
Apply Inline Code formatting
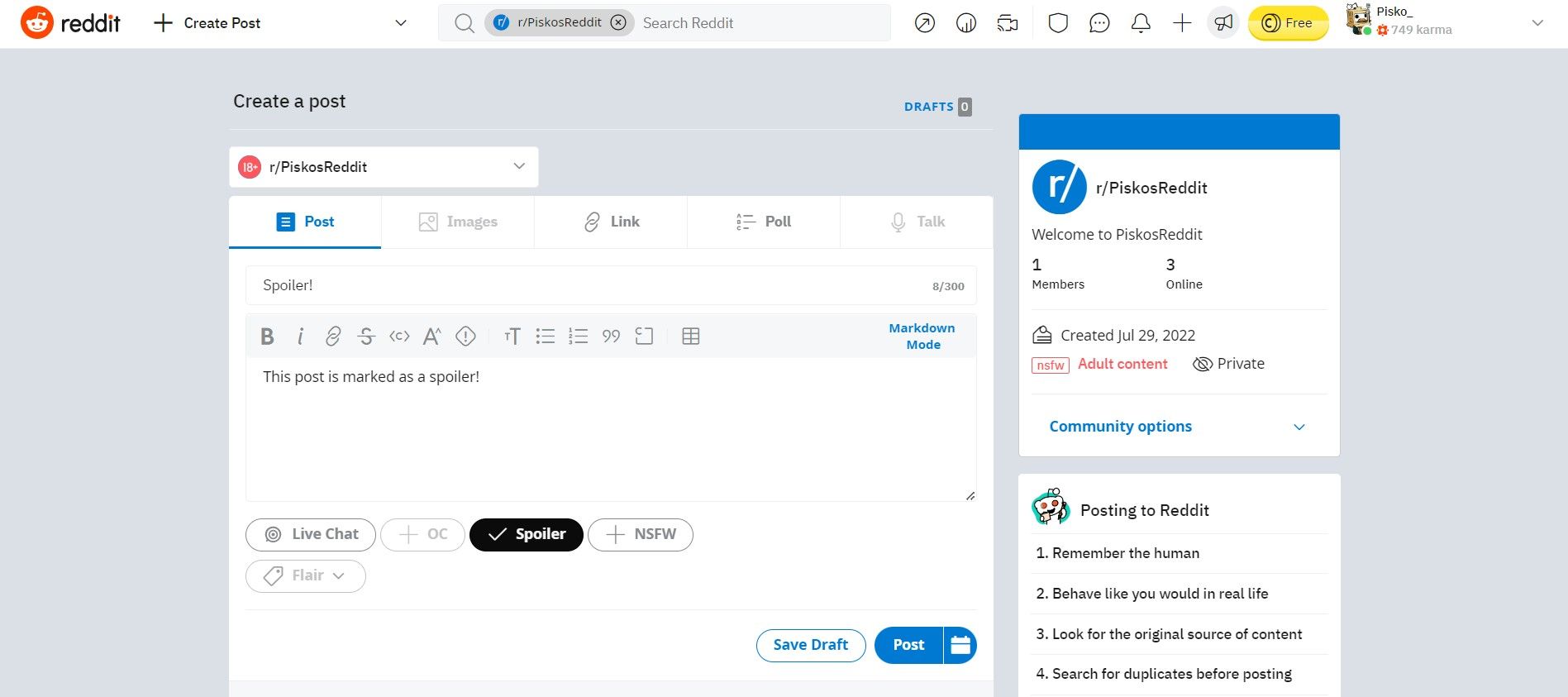coord(399,336)
